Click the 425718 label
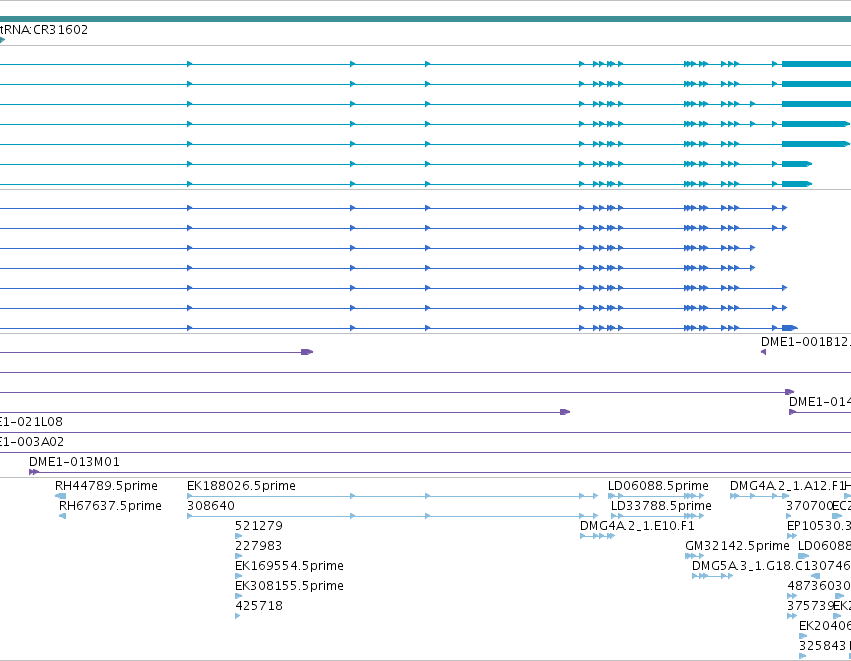 click(x=259, y=606)
